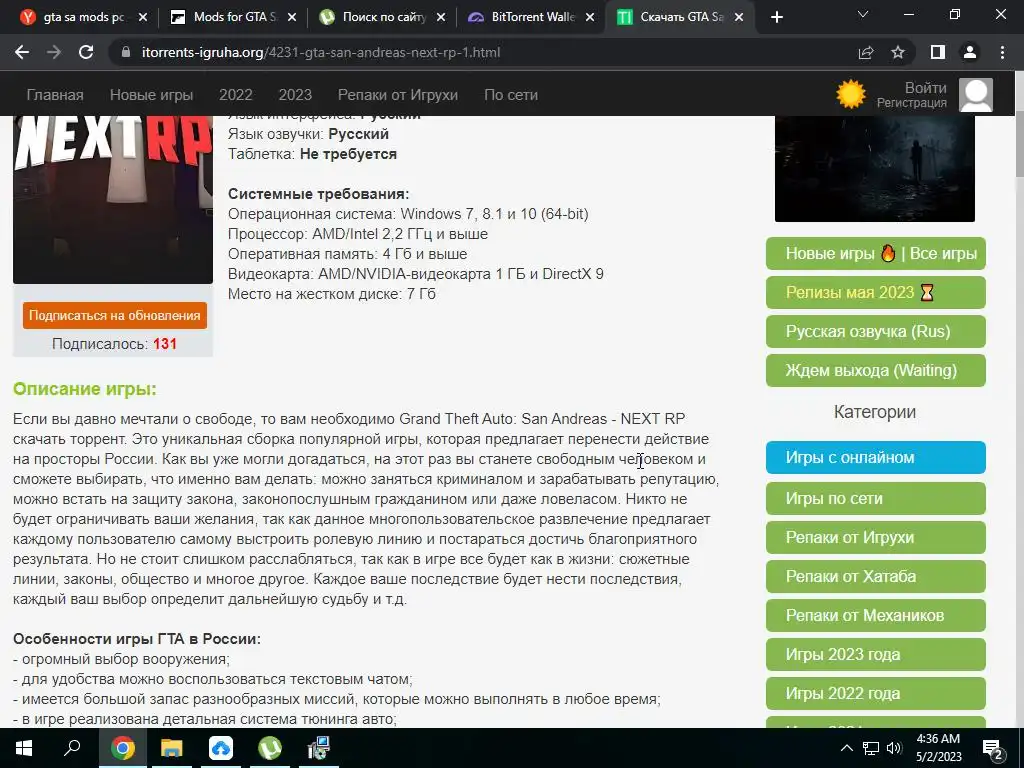Click 'Новые игры | Все игры' sidebar button
This screenshot has width=1024, height=768.
pyautogui.click(x=876, y=253)
